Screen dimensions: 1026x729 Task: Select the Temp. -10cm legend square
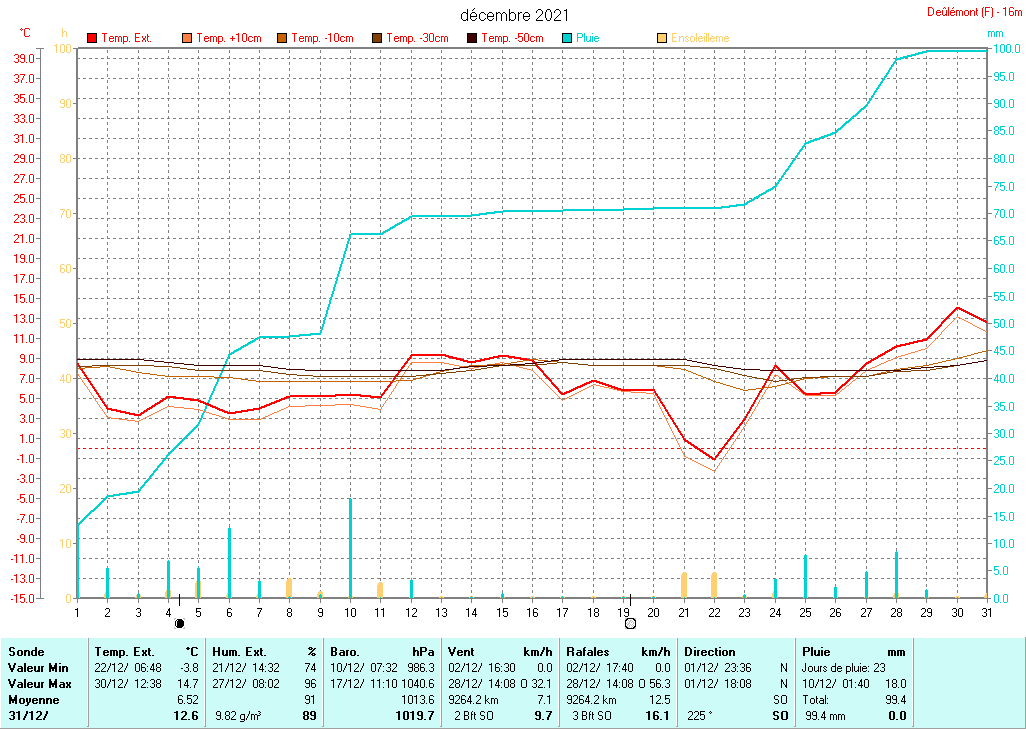pyautogui.click(x=283, y=38)
